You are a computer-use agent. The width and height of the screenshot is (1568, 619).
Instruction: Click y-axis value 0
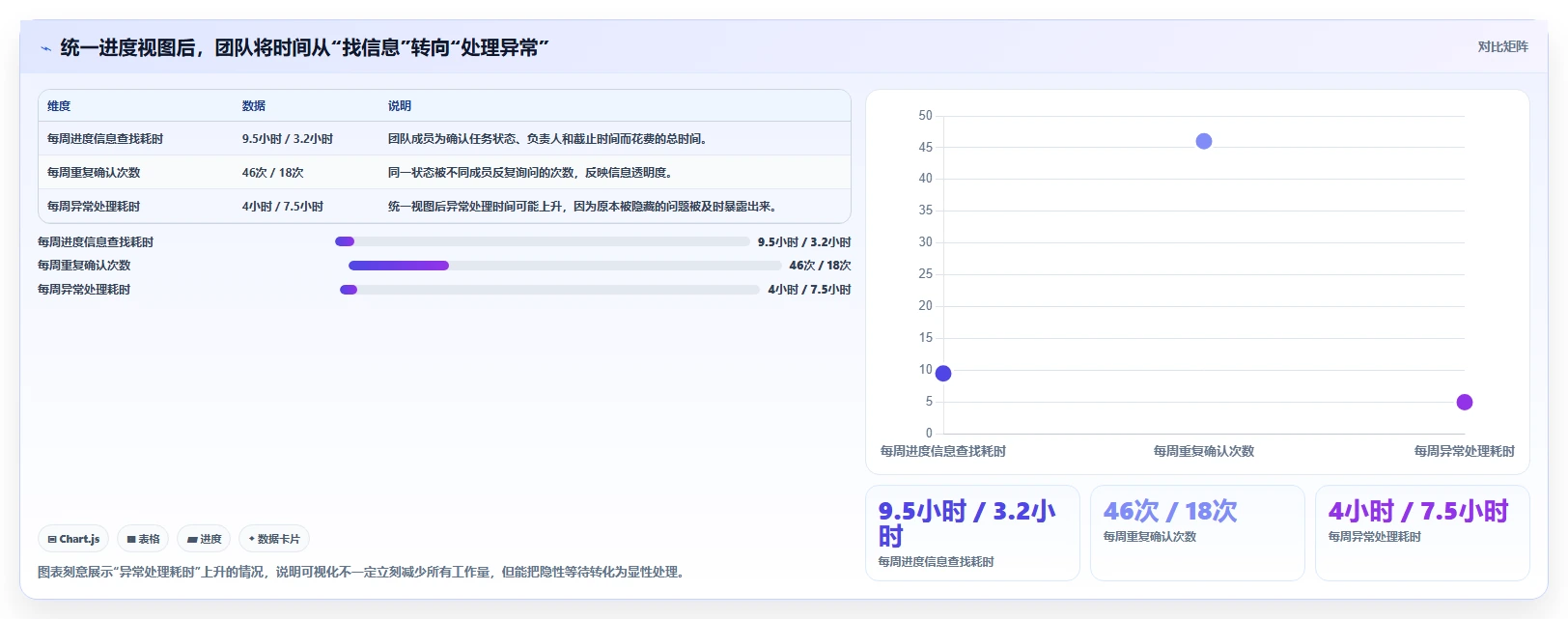(930, 434)
